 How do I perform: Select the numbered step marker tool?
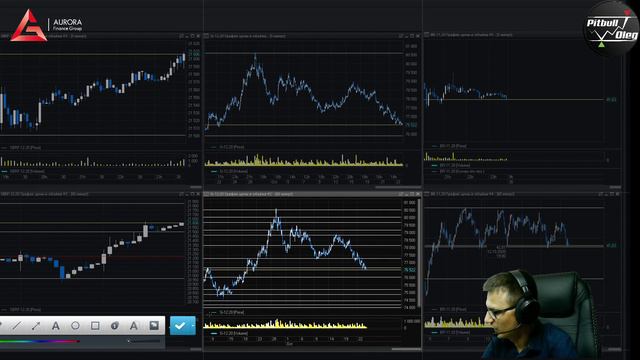point(115,325)
